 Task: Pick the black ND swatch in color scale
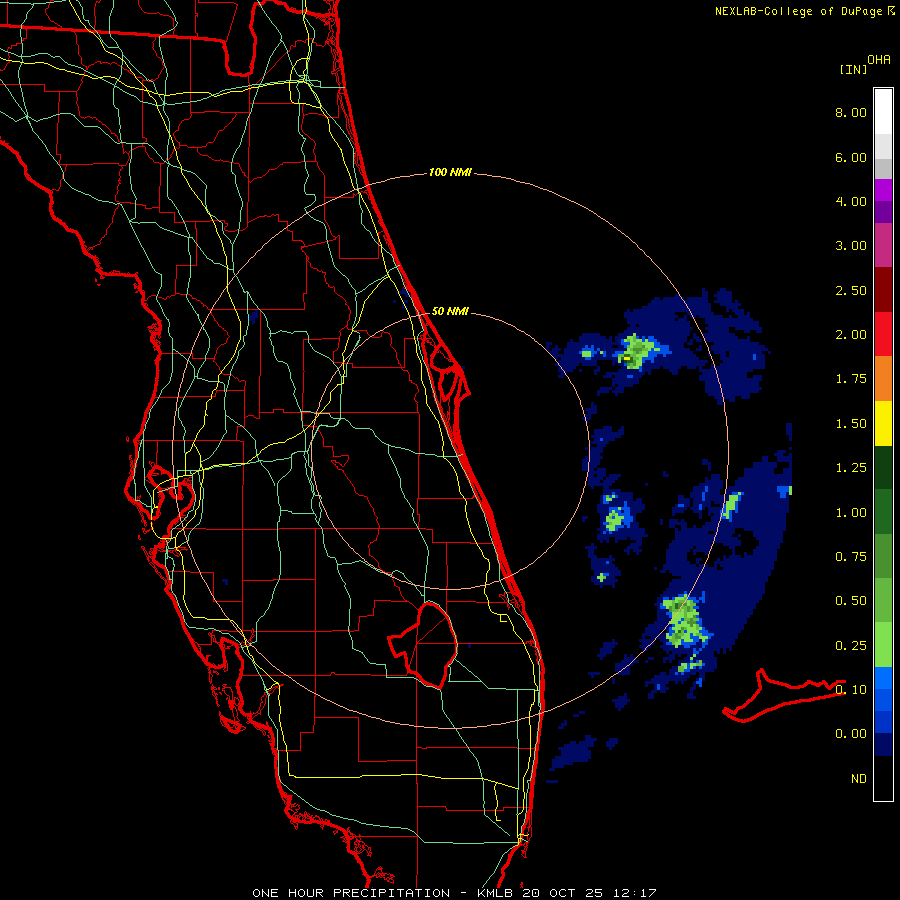coord(883,778)
